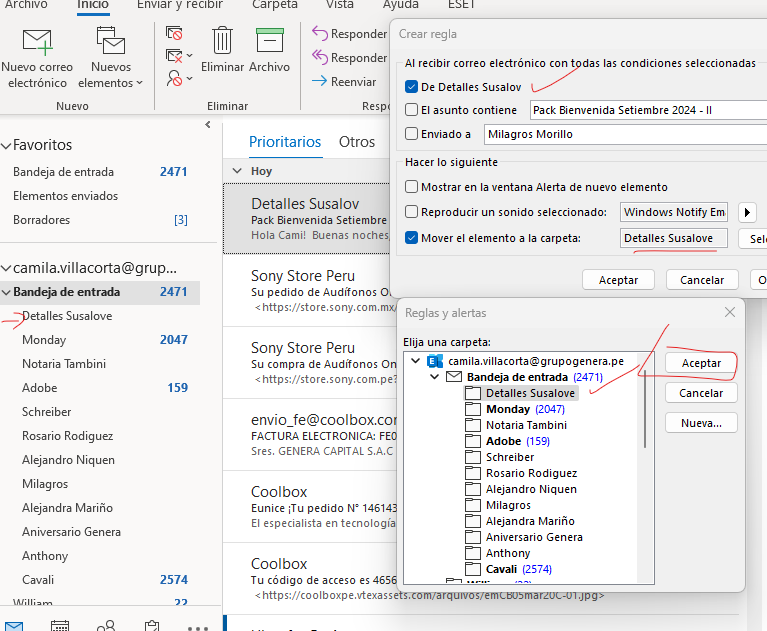Click the Responder reply arrow

320,33
